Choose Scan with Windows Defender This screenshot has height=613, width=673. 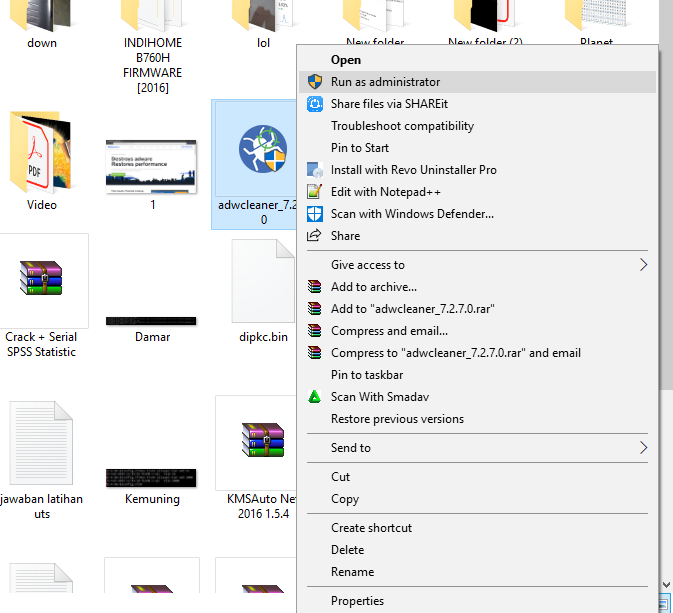click(x=477, y=214)
